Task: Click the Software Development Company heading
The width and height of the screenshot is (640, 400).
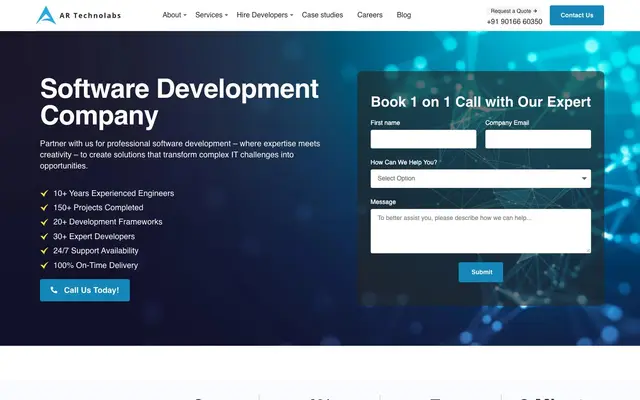Action: [179, 102]
